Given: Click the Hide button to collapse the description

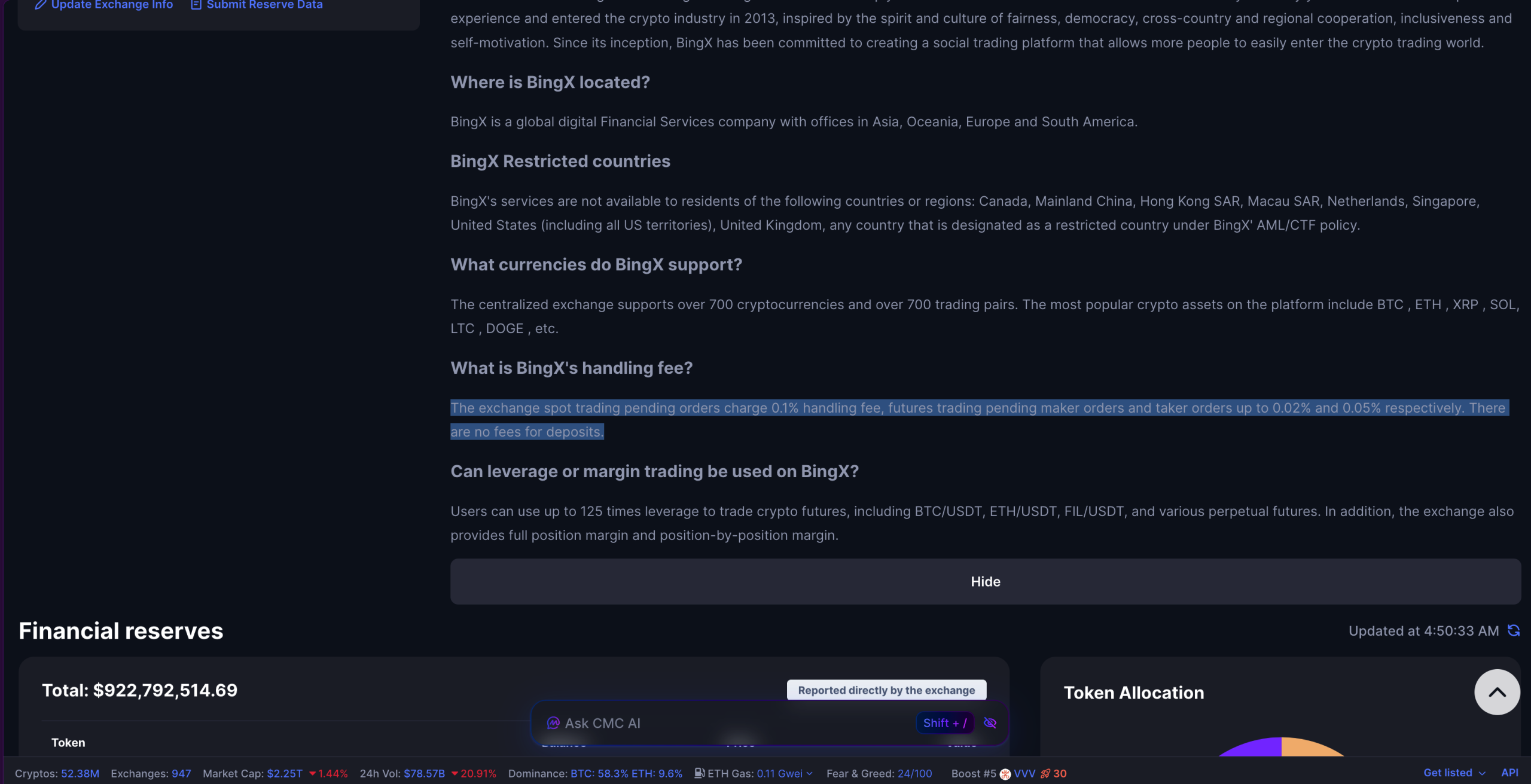Looking at the screenshot, I should pyautogui.click(x=986, y=582).
